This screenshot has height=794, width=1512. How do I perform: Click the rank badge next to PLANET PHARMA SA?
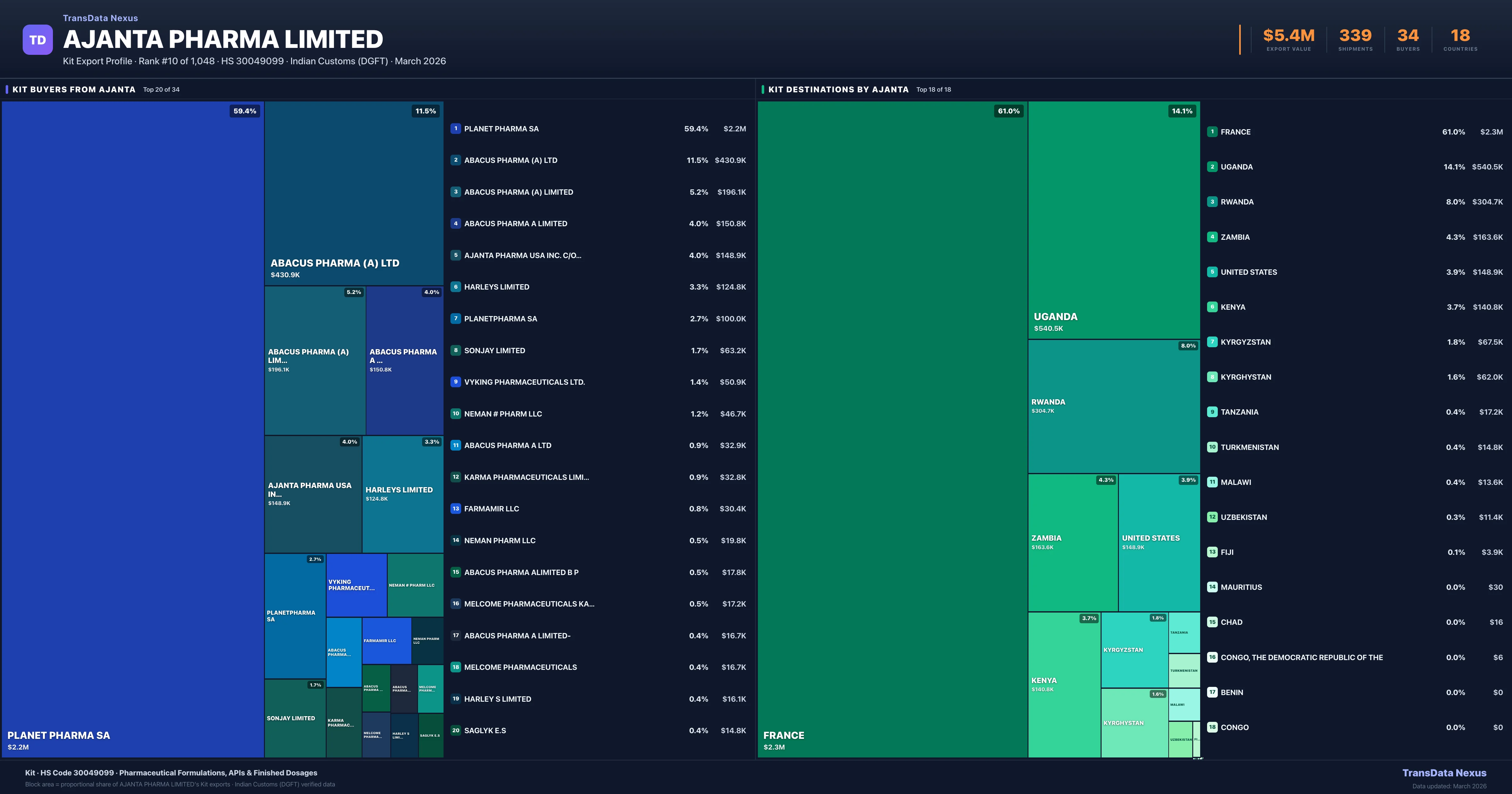pos(455,128)
